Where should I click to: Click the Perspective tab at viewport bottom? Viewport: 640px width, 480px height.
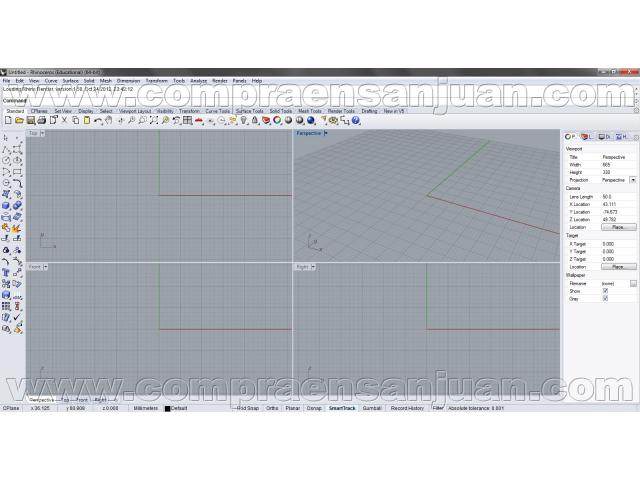point(42,400)
